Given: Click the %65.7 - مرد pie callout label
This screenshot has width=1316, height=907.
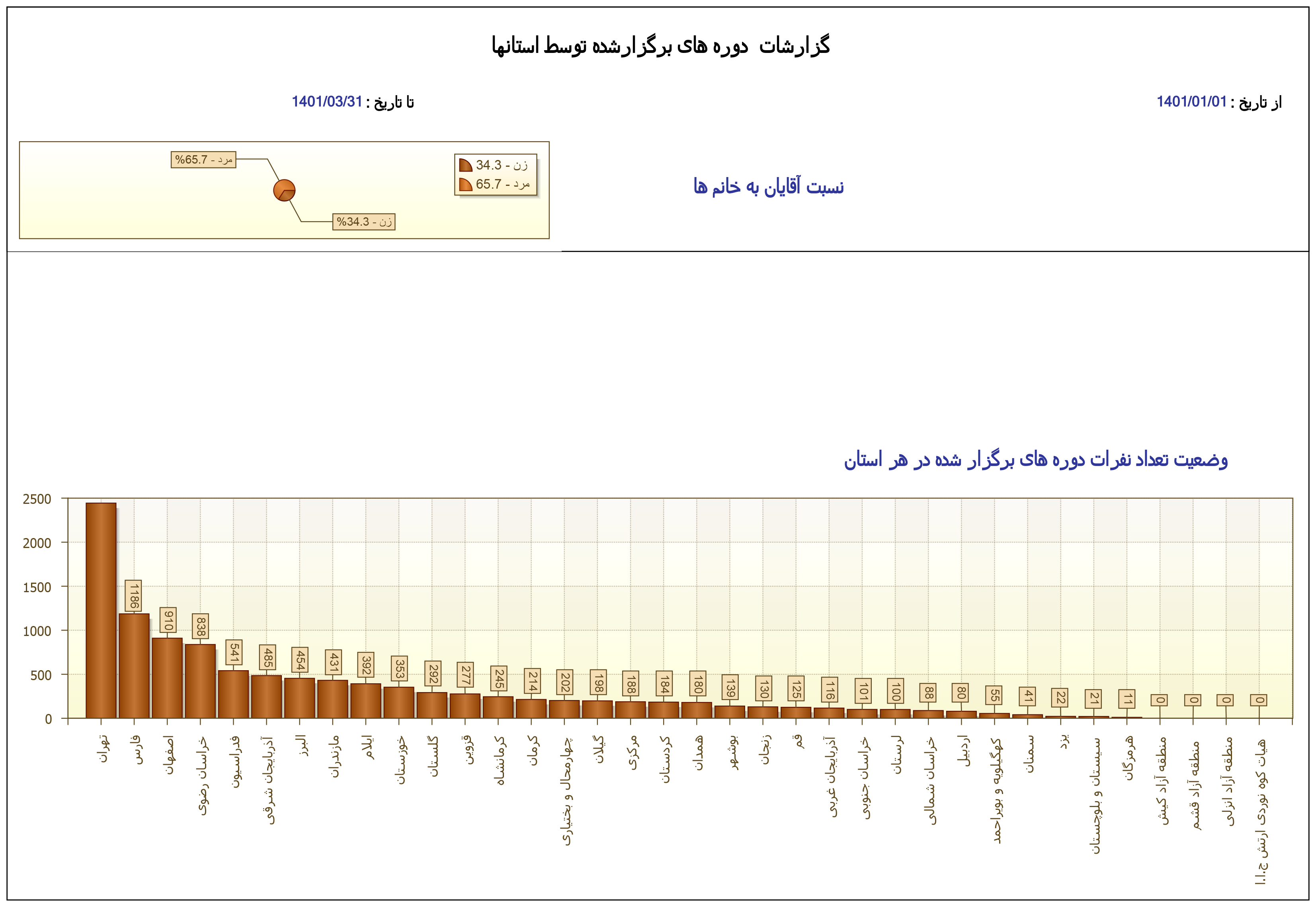Looking at the screenshot, I should click(203, 160).
